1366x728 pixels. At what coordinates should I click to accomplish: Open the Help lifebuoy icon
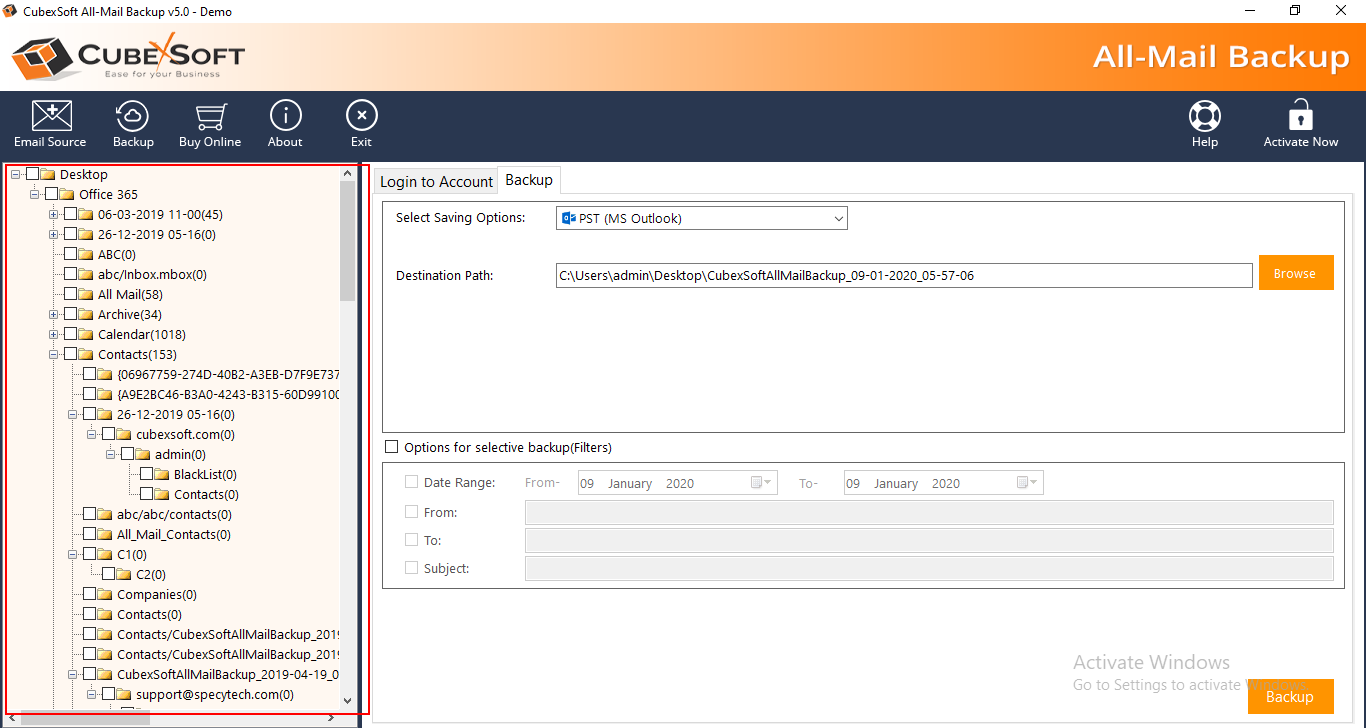coord(1204,116)
